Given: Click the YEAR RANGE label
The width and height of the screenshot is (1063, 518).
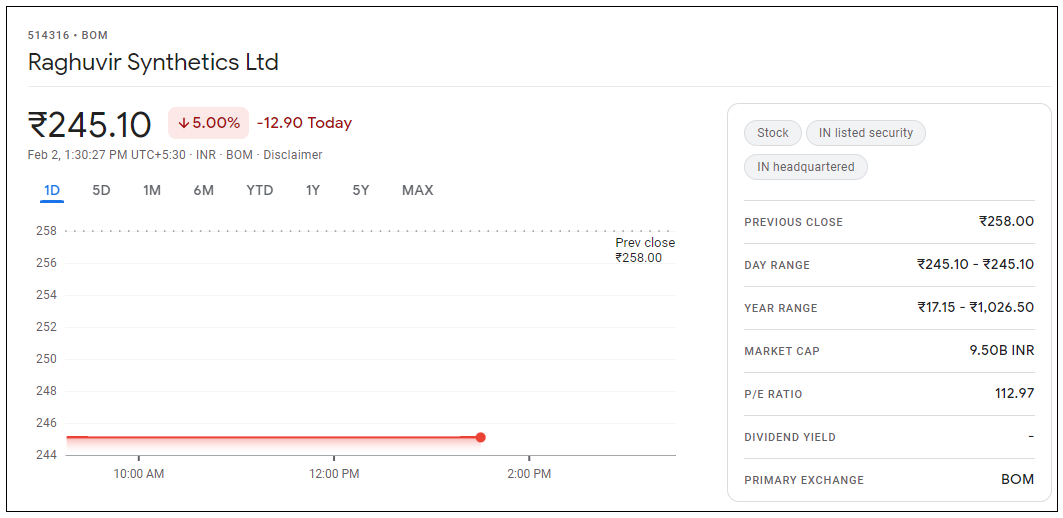Looking at the screenshot, I should coord(781,308).
